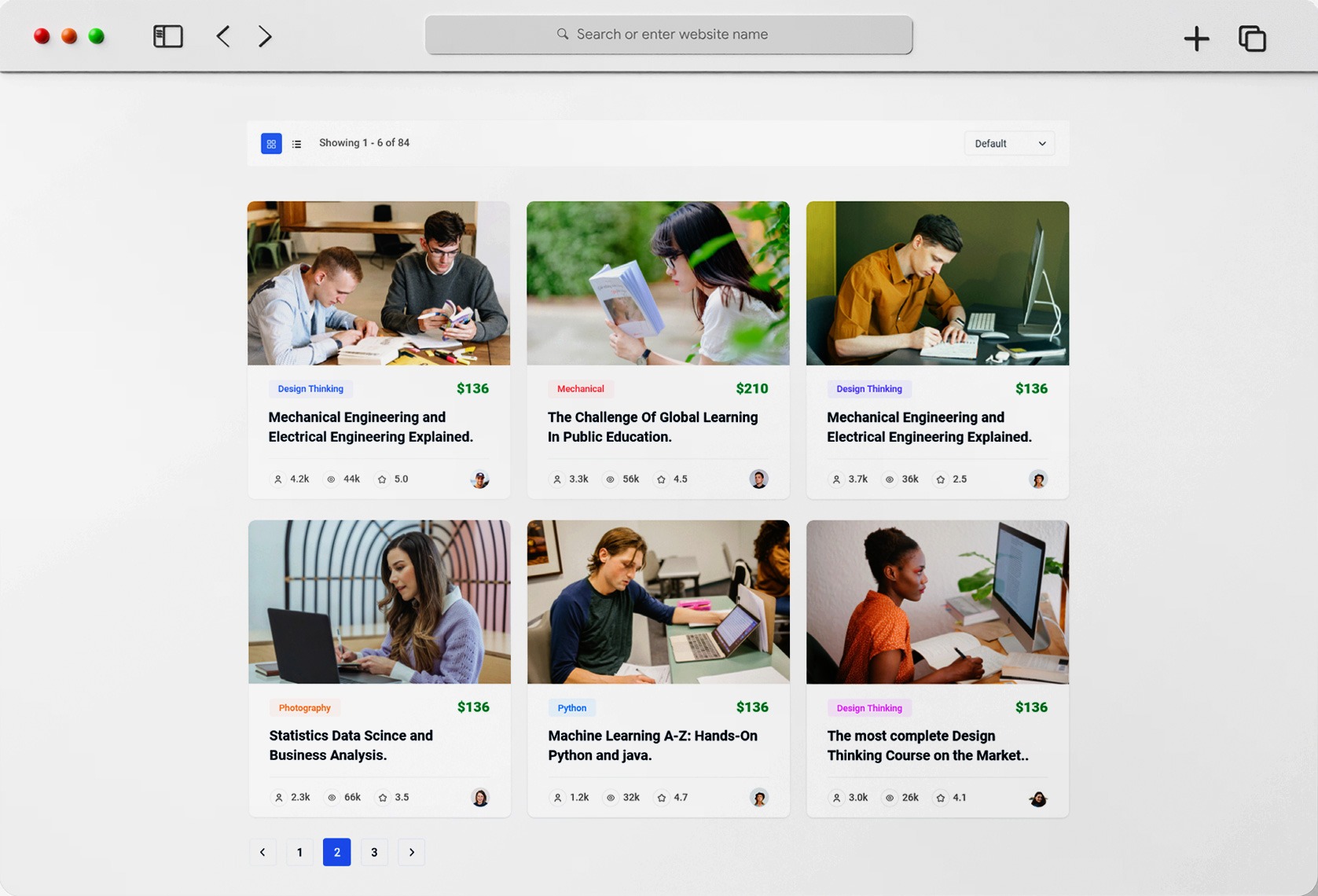Click the $136 price on Python course
This screenshot has width=1318, height=896.
click(x=752, y=707)
